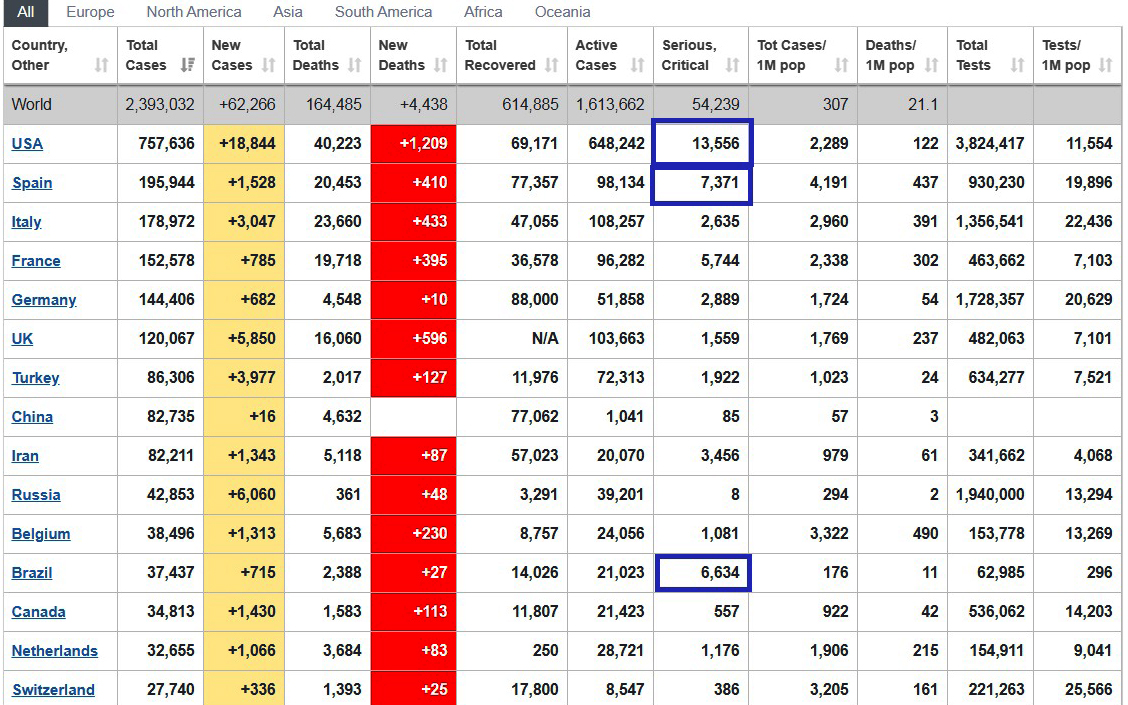
Task: Click the Switzerland country link
Action: click(x=53, y=690)
